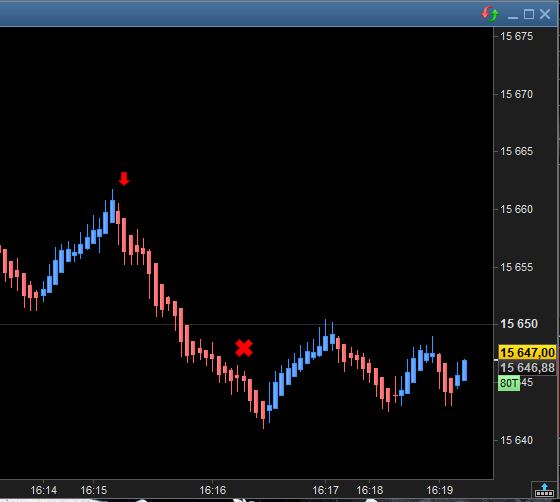Click the green 80T timer label
Screen dimensions: 560x502
pos(509,383)
